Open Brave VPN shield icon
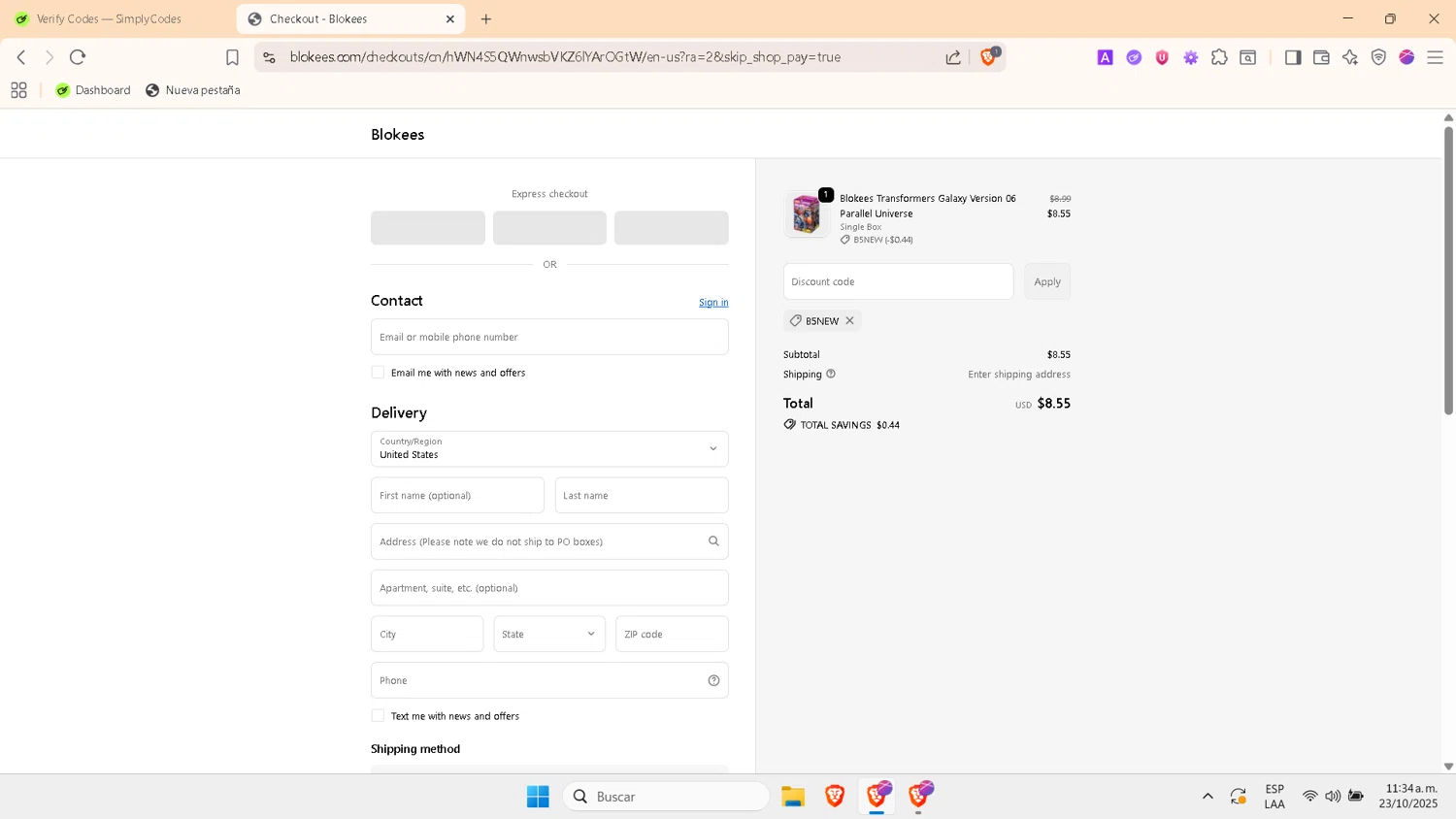This screenshot has height=819, width=1456. pyautogui.click(x=1378, y=57)
